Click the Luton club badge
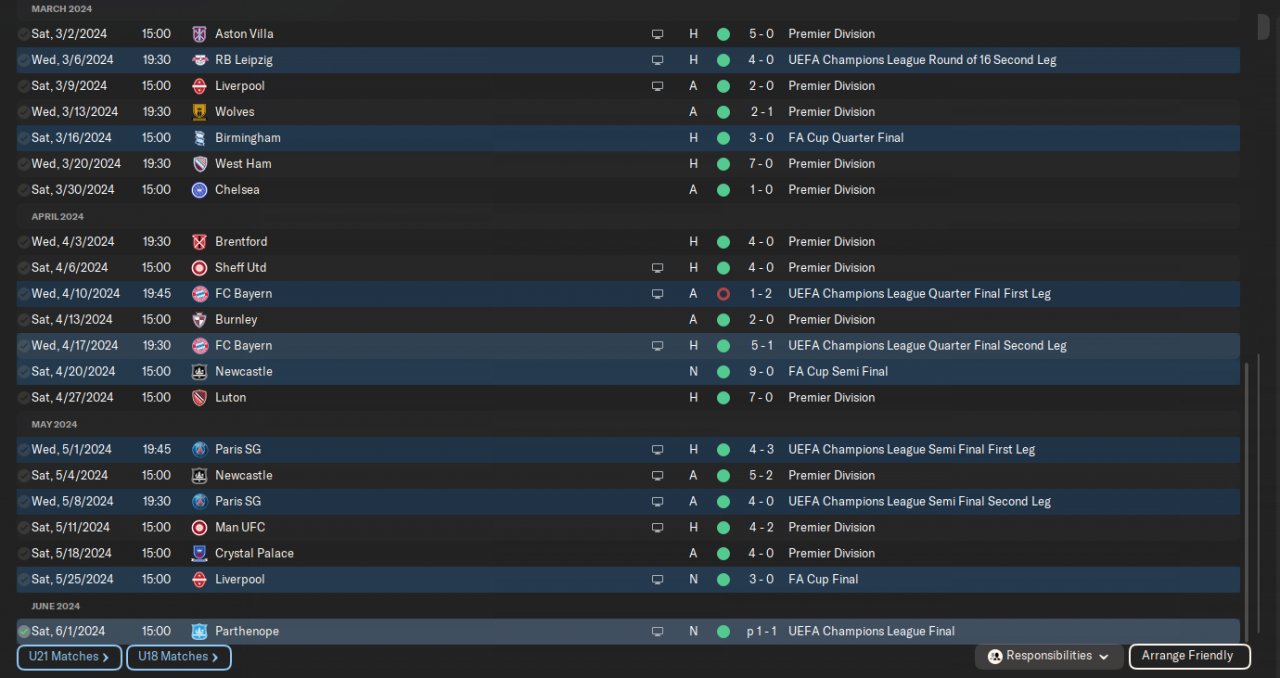This screenshot has width=1280, height=678. (200, 398)
